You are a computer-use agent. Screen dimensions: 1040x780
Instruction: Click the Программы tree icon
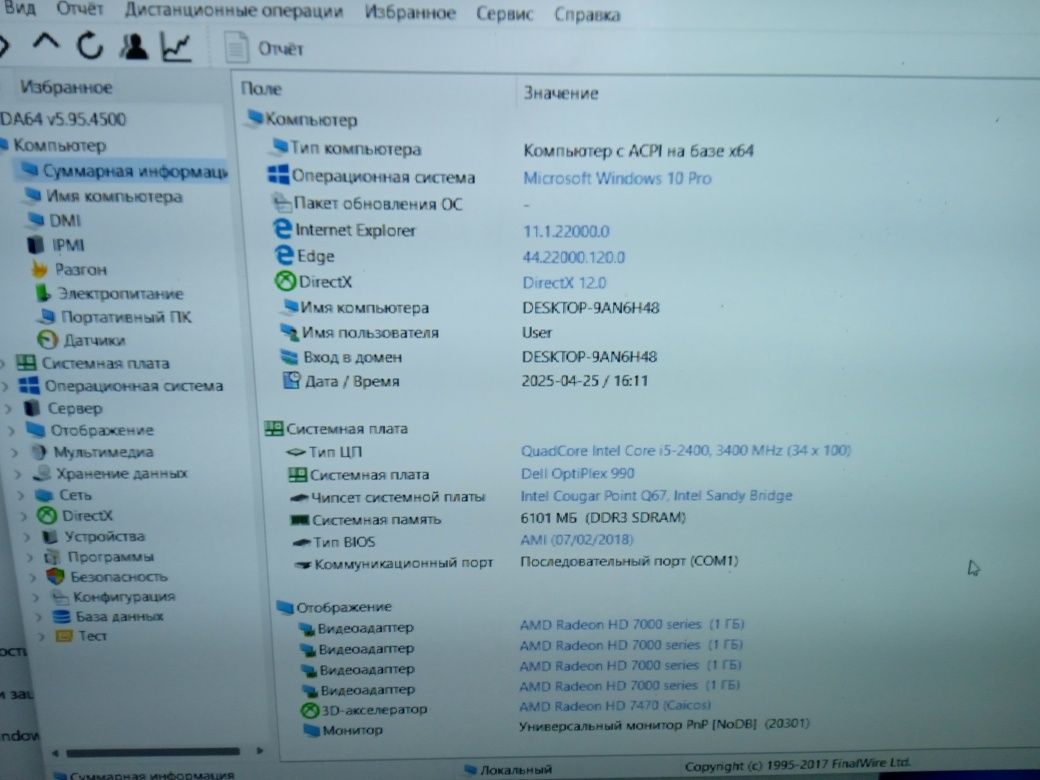coord(52,556)
